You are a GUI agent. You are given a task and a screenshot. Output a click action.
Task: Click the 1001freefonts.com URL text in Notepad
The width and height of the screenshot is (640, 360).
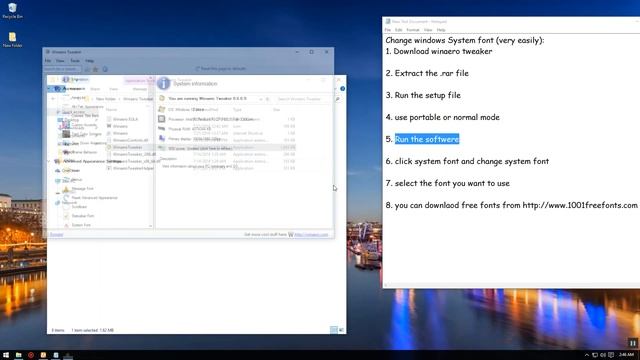click(x=580, y=205)
